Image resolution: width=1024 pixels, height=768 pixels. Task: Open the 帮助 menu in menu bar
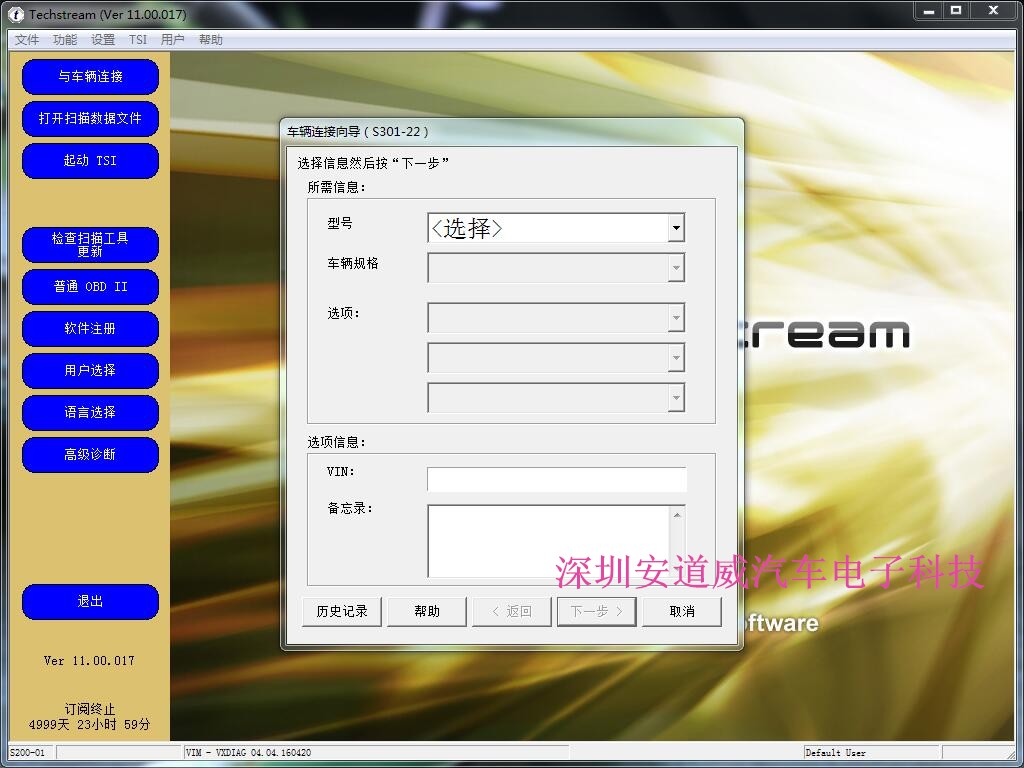[210, 40]
